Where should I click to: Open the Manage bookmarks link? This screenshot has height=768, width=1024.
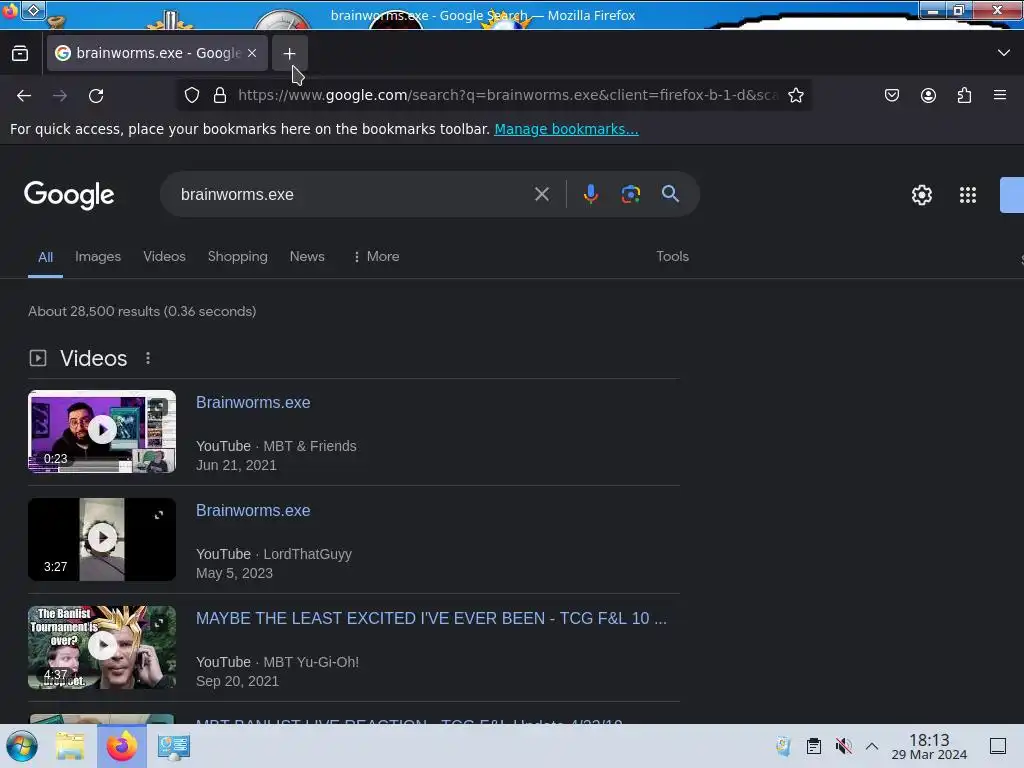(x=566, y=129)
